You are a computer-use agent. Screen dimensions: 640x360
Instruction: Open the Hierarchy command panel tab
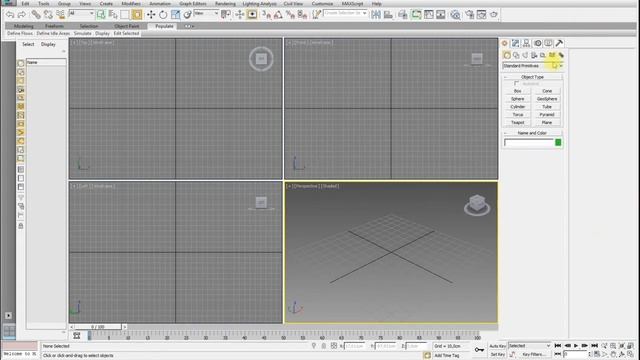tap(527, 43)
